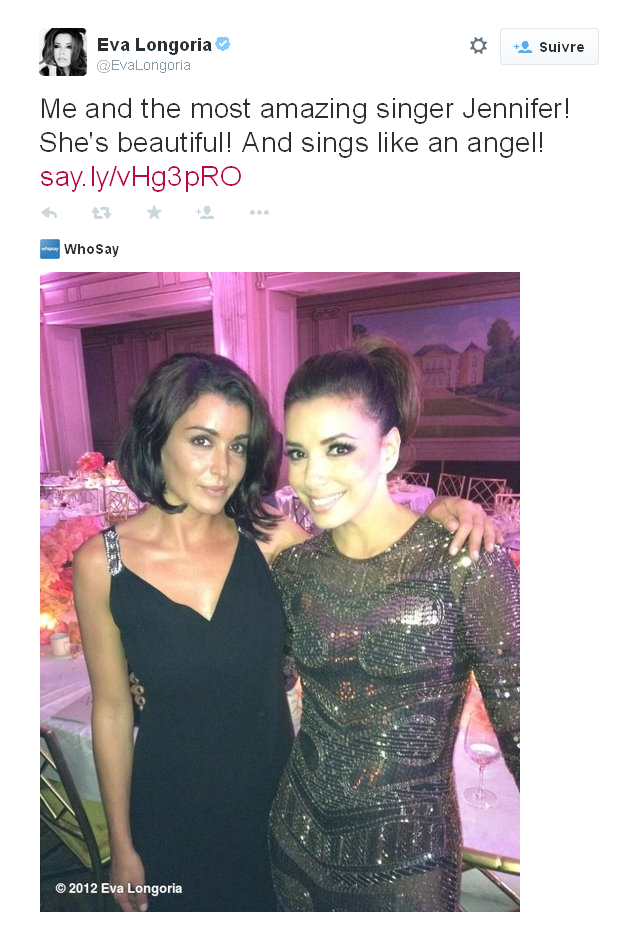This screenshot has width=640, height=930.
Task: Open the gear settings menu beside Suivre
Action: tap(478, 46)
